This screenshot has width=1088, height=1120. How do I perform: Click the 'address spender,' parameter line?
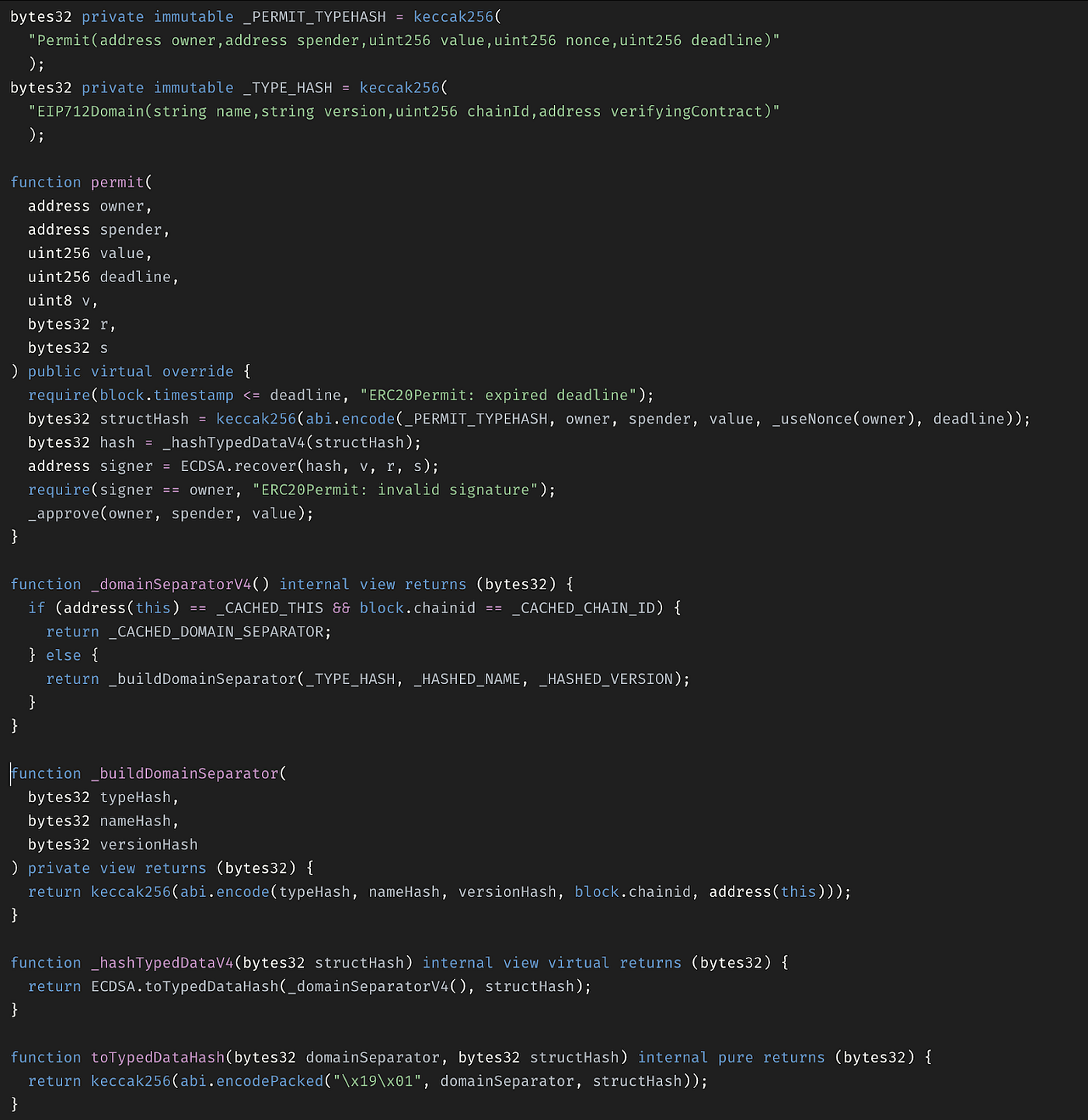pos(99,230)
